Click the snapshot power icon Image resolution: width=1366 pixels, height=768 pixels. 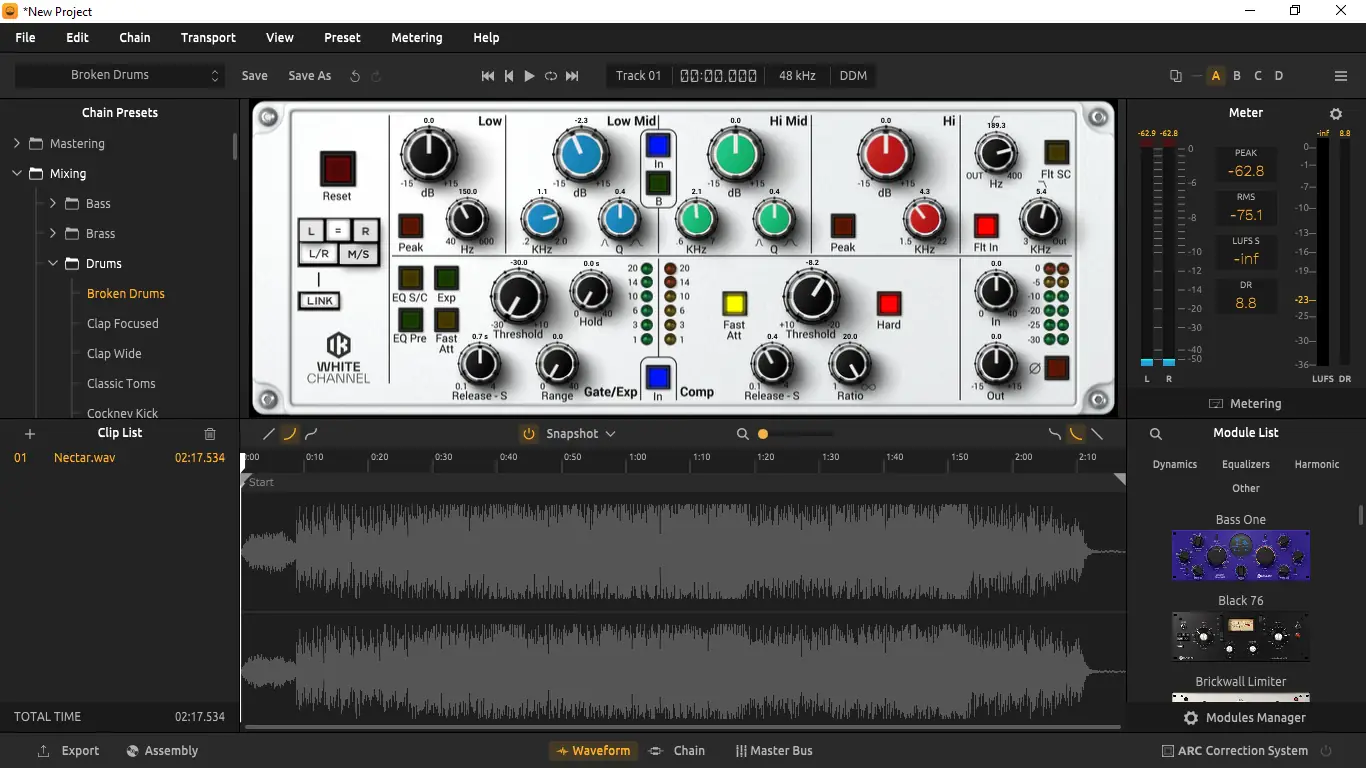tap(528, 433)
